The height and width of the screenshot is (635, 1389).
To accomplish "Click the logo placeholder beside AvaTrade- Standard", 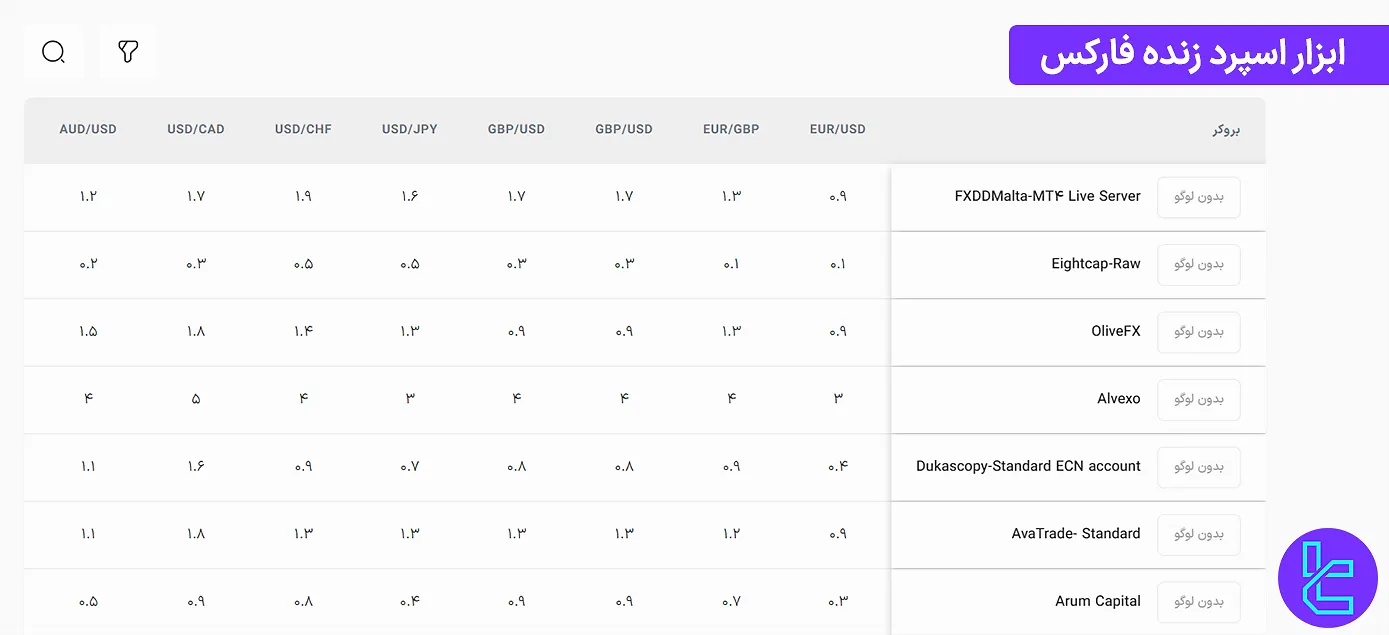I will [x=1198, y=534].
